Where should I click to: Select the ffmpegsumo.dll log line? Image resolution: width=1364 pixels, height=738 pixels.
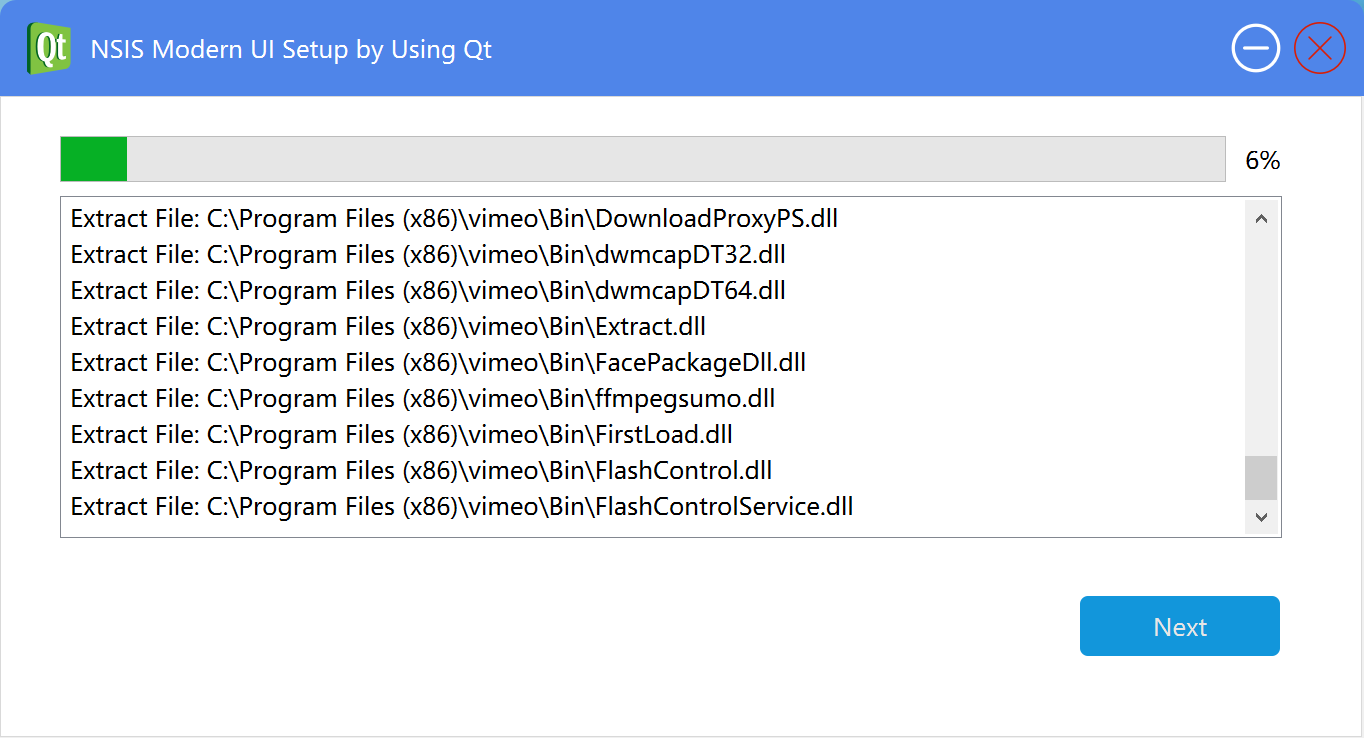click(423, 398)
